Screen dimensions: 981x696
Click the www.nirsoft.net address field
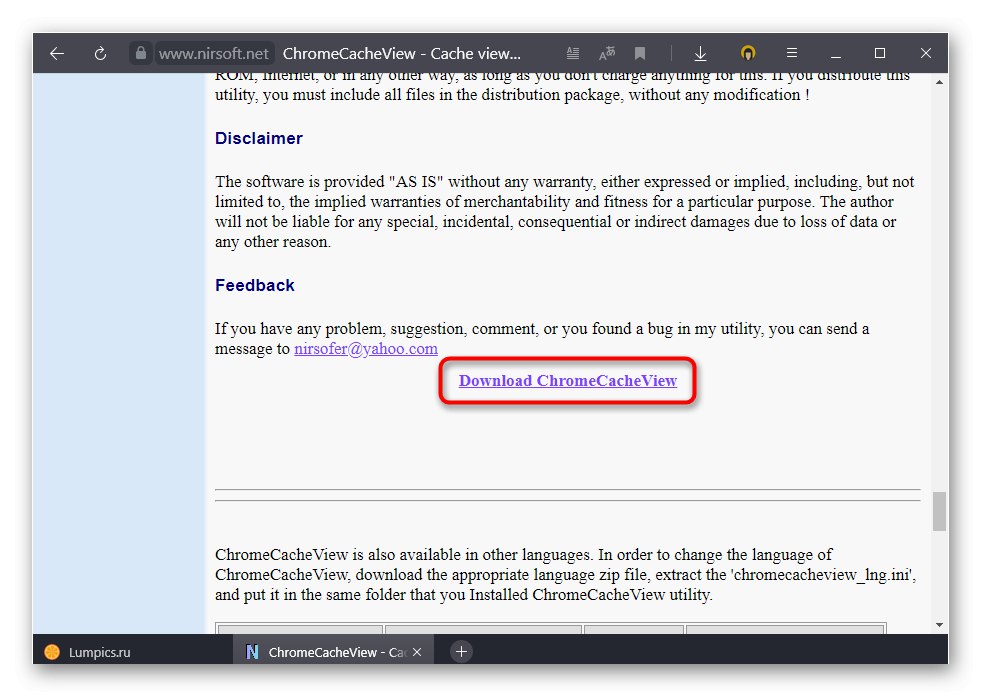pos(213,54)
